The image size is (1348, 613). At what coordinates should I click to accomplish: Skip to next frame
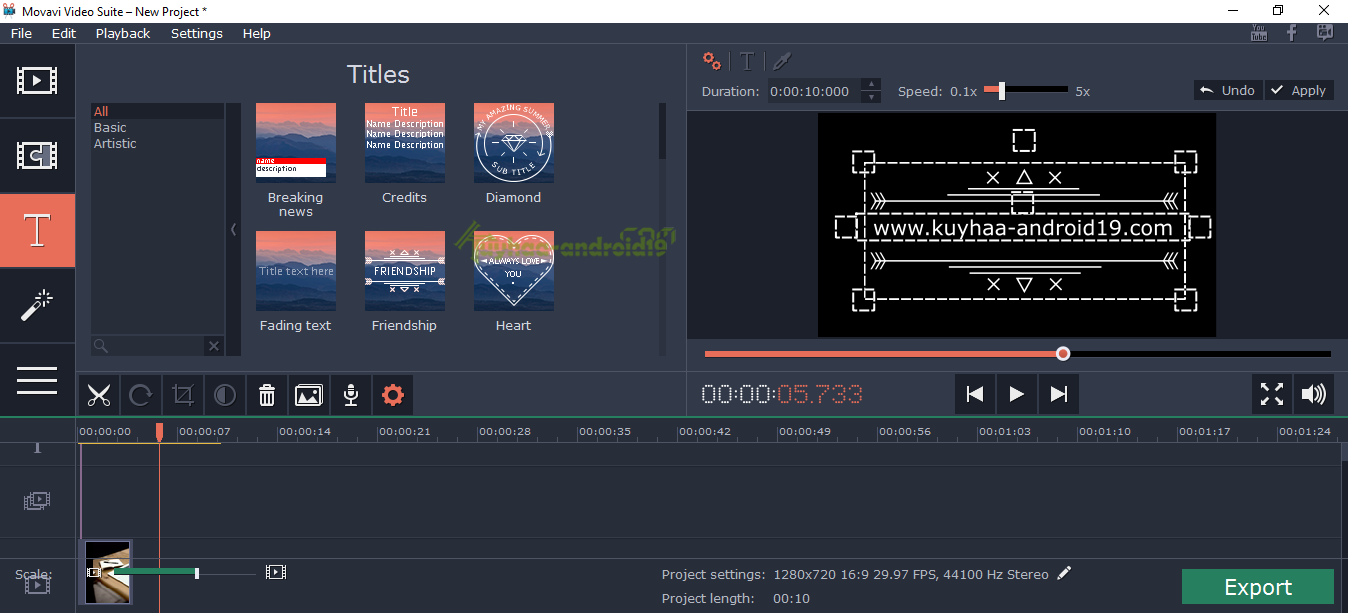[x=1058, y=394]
